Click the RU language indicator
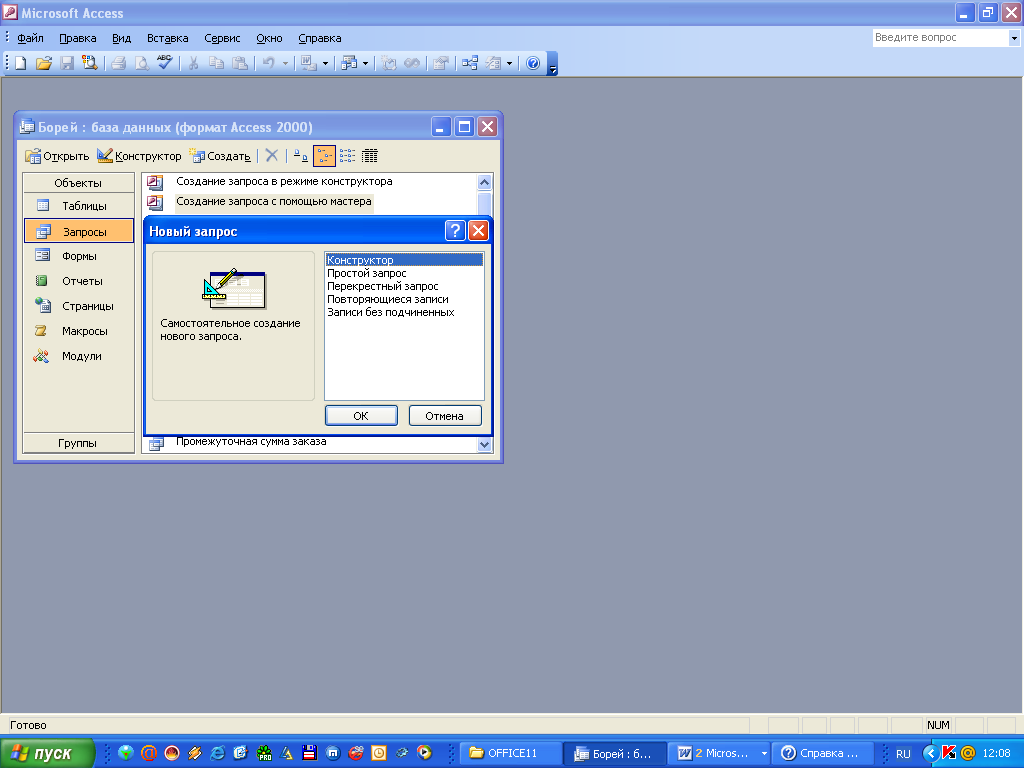 click(x=903, y=753)
